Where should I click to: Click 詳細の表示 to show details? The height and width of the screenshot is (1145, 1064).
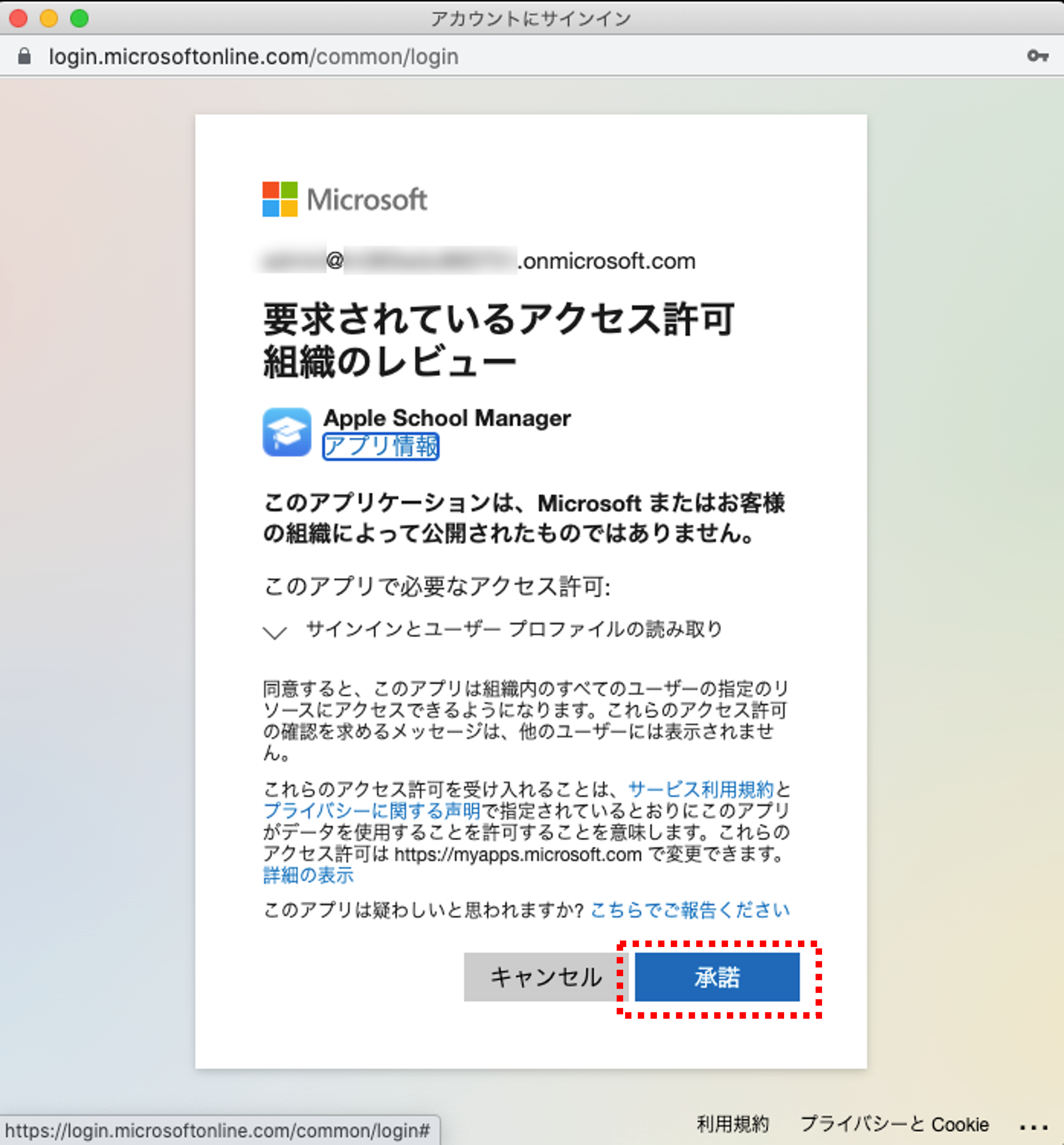click(308, 875)
